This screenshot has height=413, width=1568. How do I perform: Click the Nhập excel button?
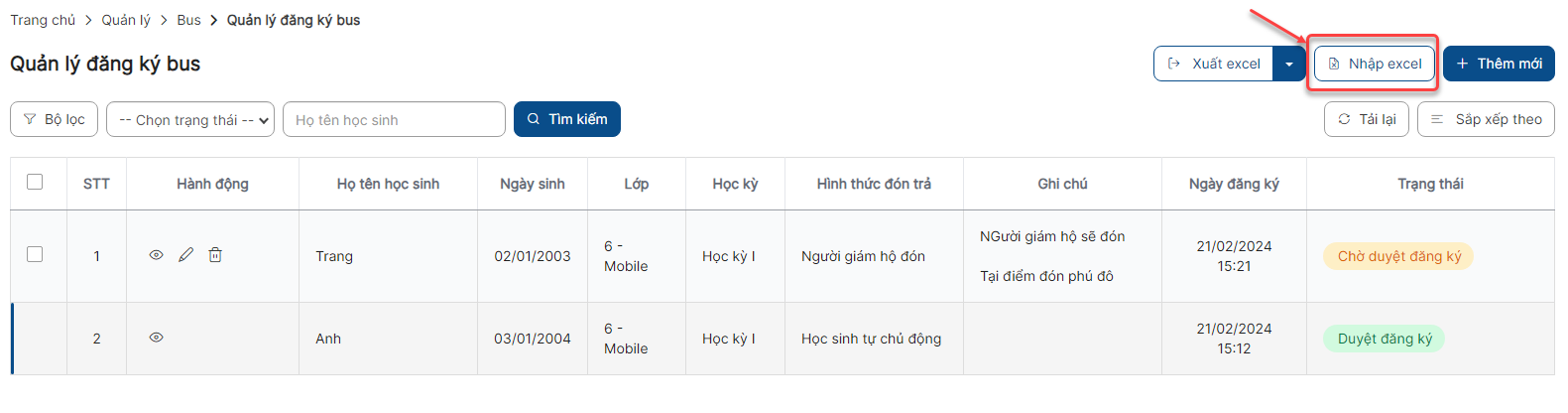1375,64
